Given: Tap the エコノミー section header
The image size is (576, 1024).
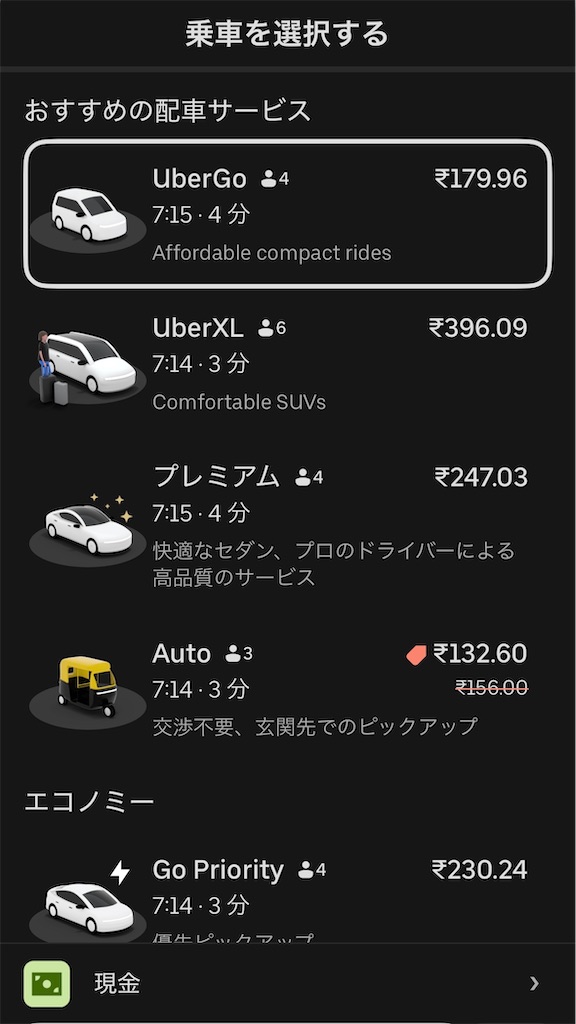Looking at the screenshot, I should tap(89, 801).
